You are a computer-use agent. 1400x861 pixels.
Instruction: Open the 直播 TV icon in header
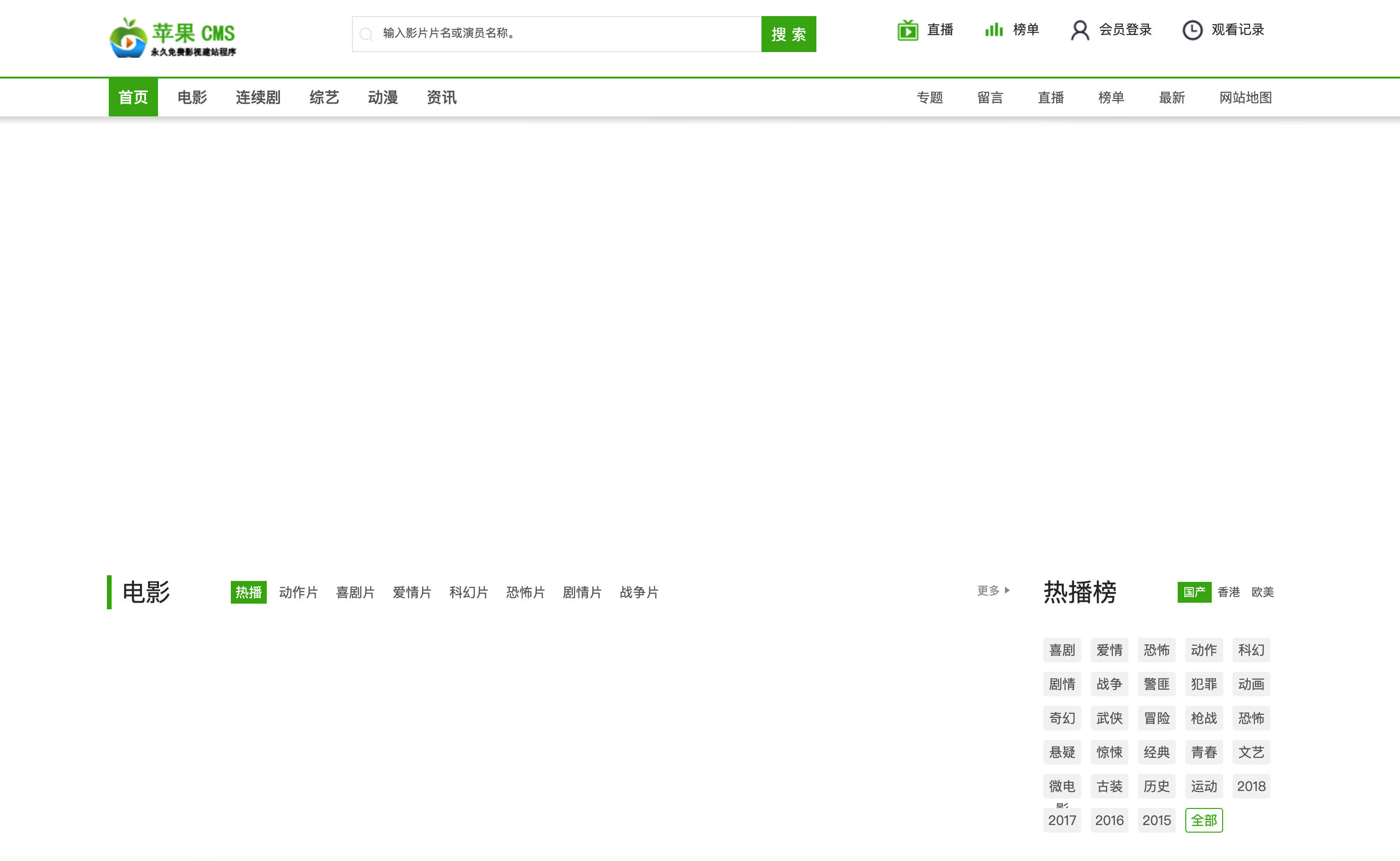click(x=908, y=30)
